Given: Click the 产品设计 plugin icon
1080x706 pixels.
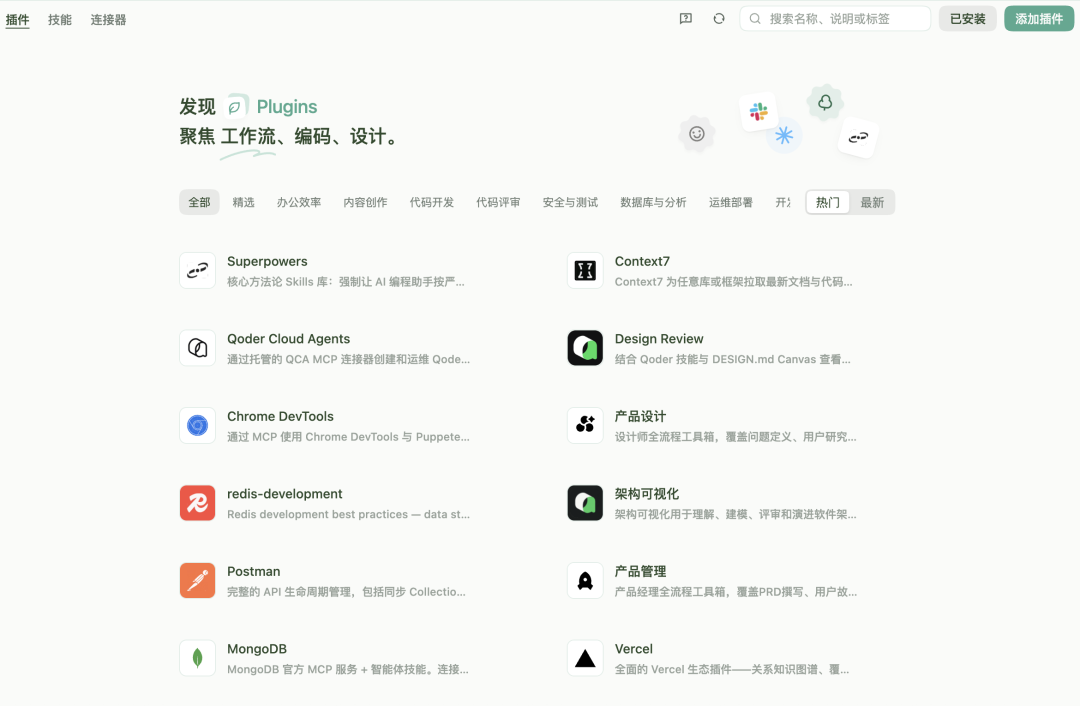Looking at the screenshot, I should pyautogui.click(x=585, y=426).
